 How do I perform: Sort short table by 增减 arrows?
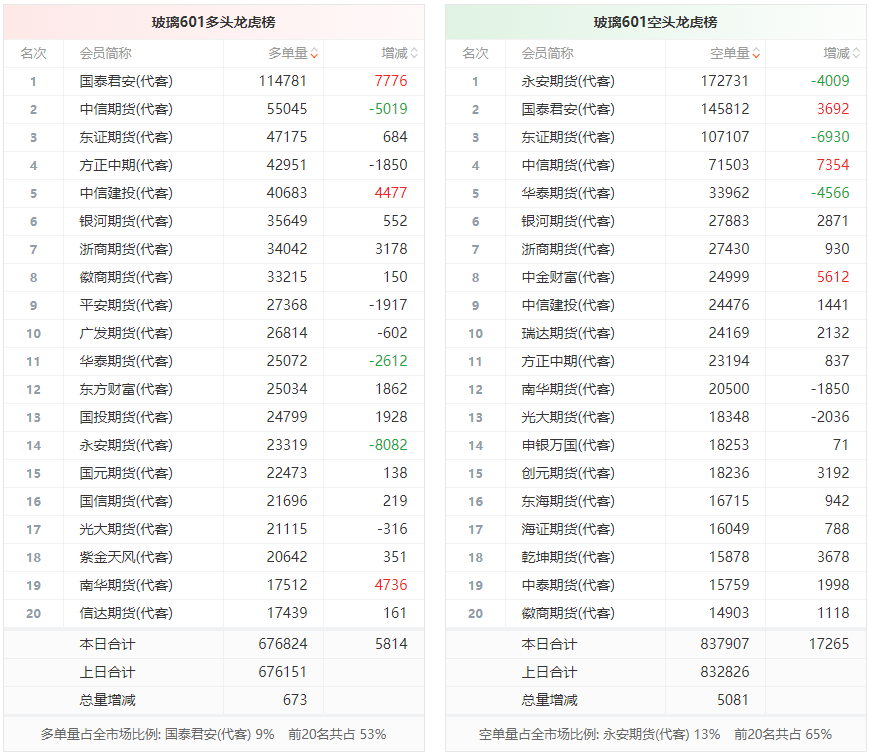[x=856, y=53]
